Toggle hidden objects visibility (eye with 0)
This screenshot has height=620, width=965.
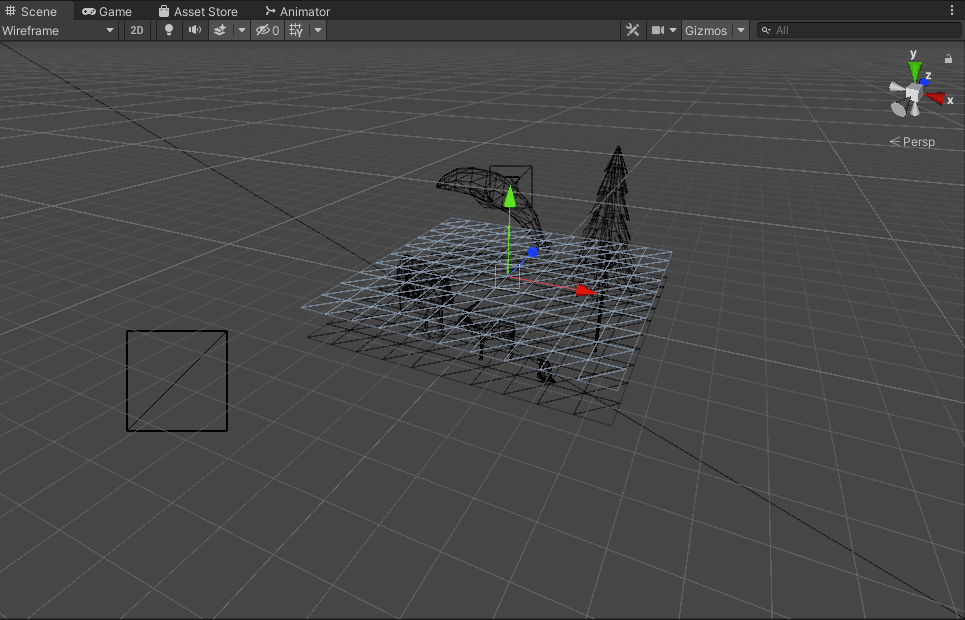point(267,30)
